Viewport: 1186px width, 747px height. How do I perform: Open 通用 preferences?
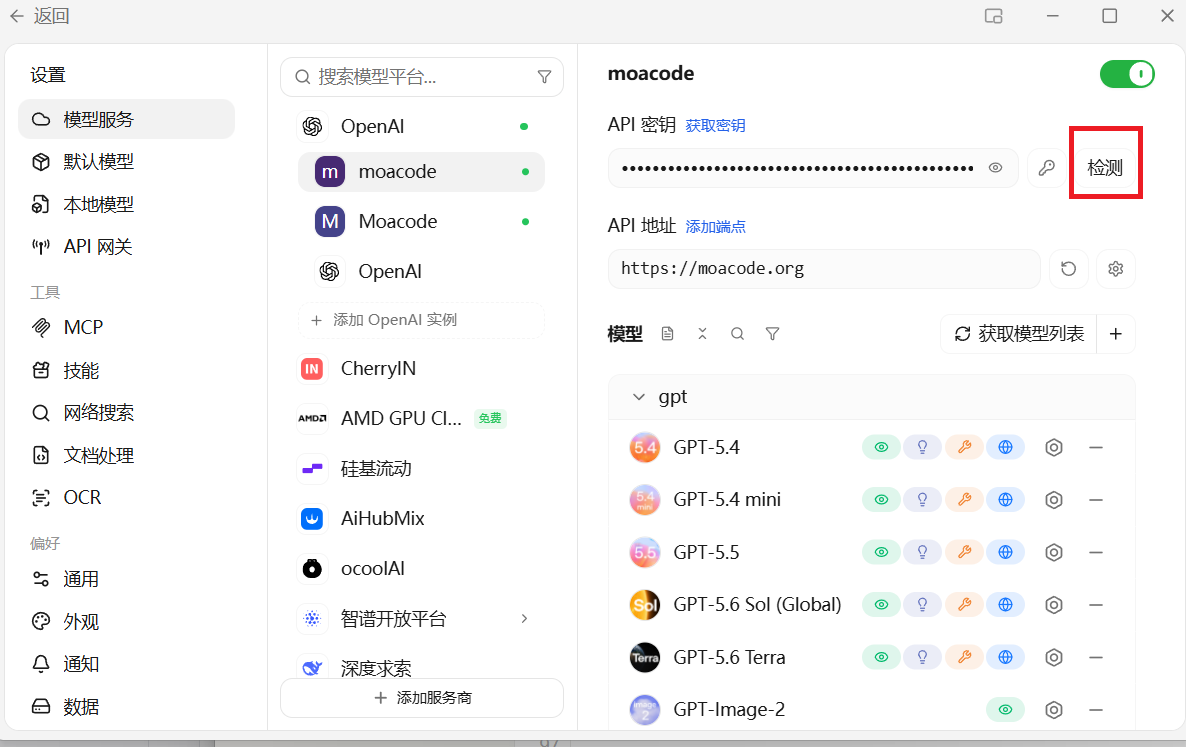[126, 579]
